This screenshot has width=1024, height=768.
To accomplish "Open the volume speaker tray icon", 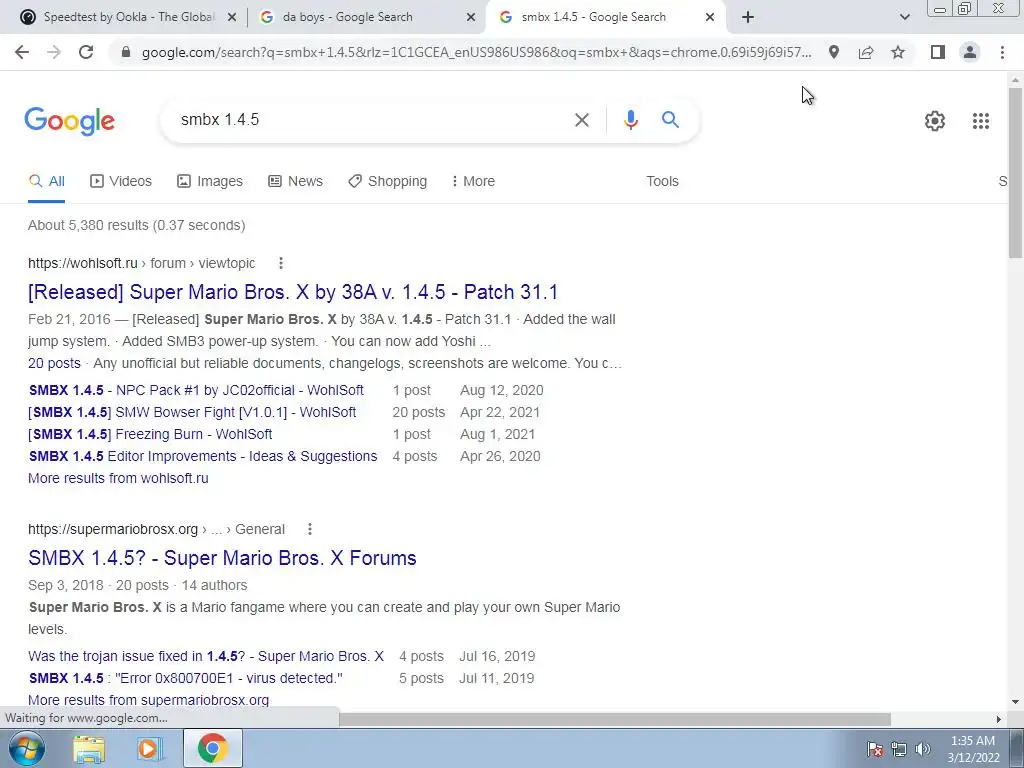I will pyautogui.click(x=923, y=749).
